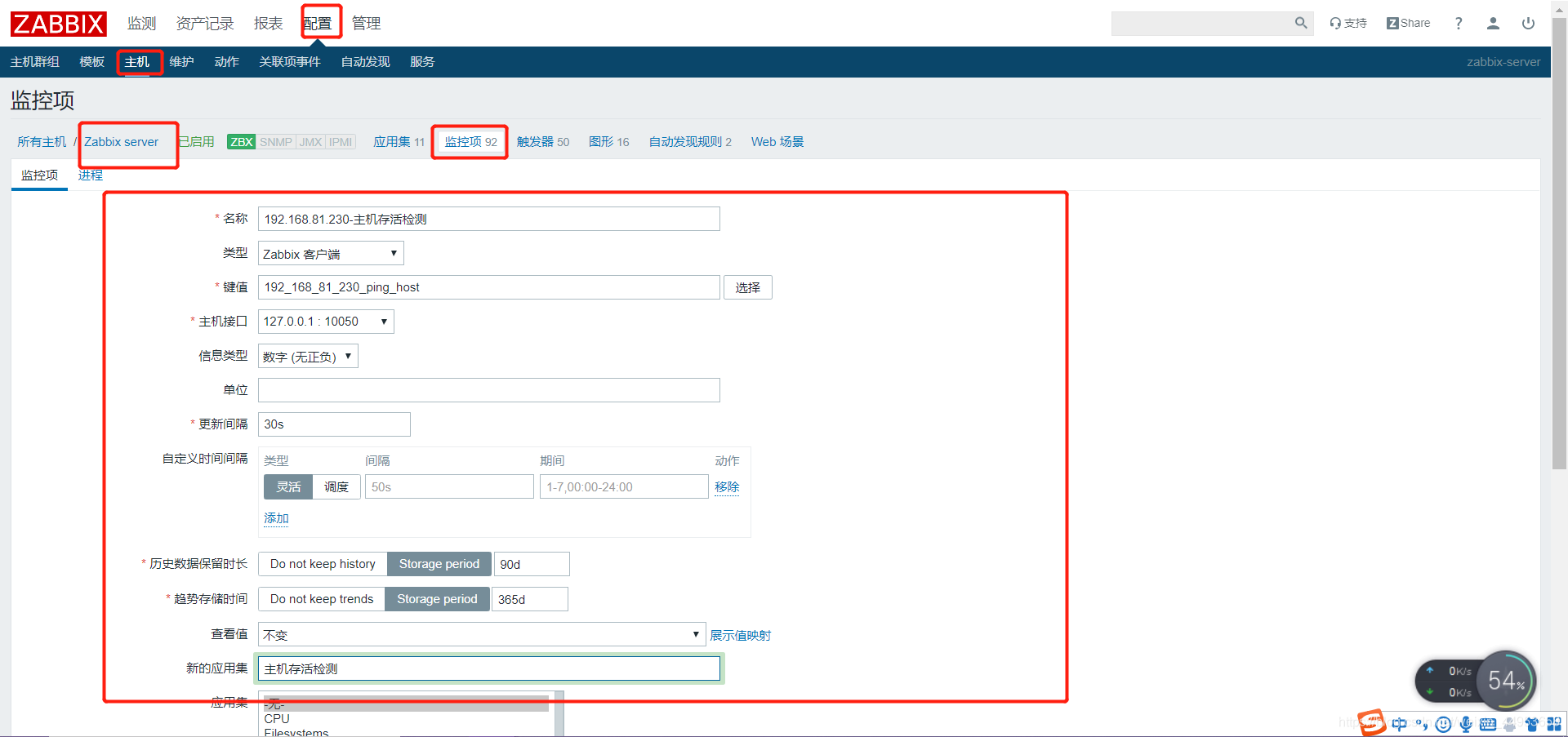Image resolution: width=1568 pixels, height=737 pixels.
Task: Open the 维护 submenu
Action: pyautogui.click(x=181, y=62)
